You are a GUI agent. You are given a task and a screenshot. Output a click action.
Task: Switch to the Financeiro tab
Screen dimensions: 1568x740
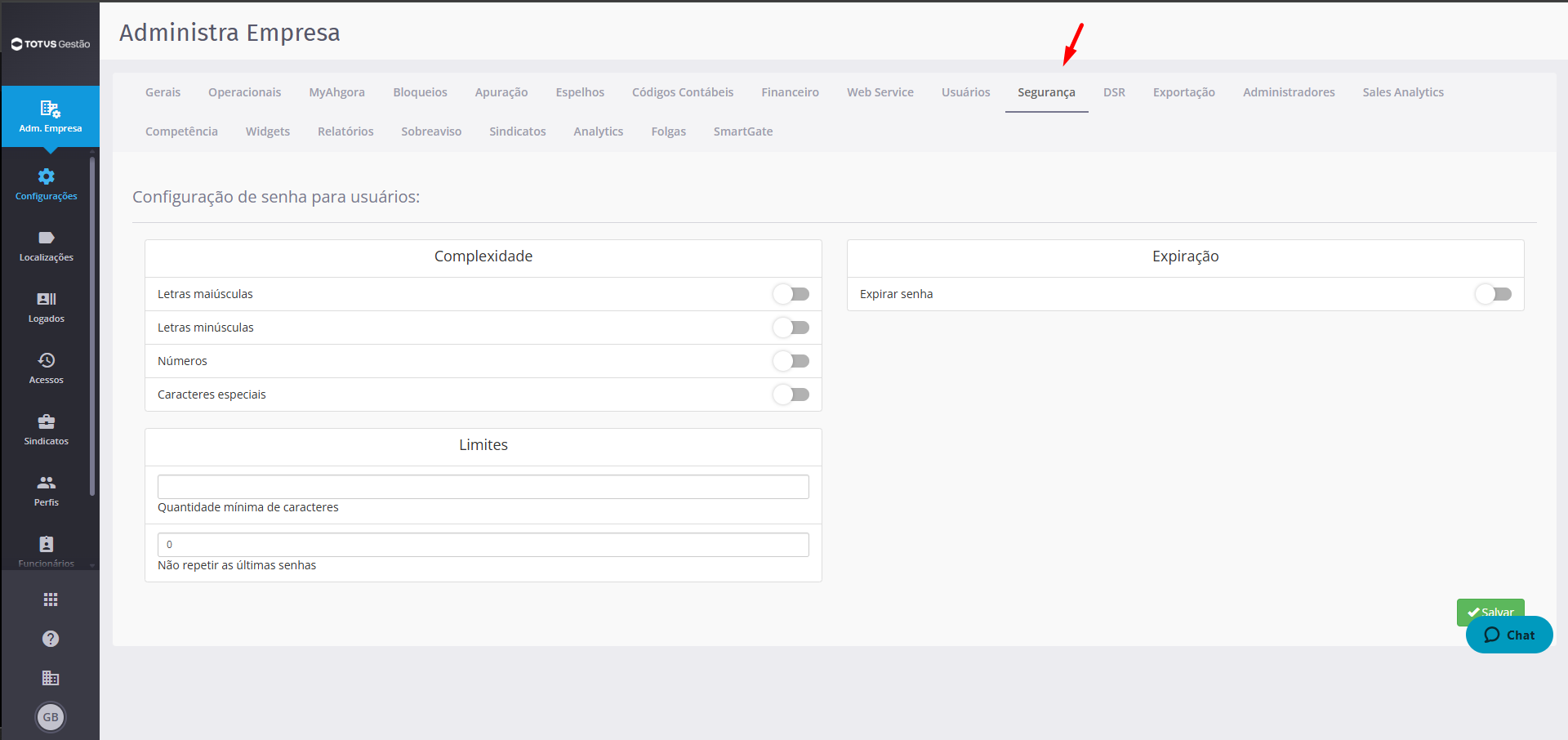click(x=790, y=92)
